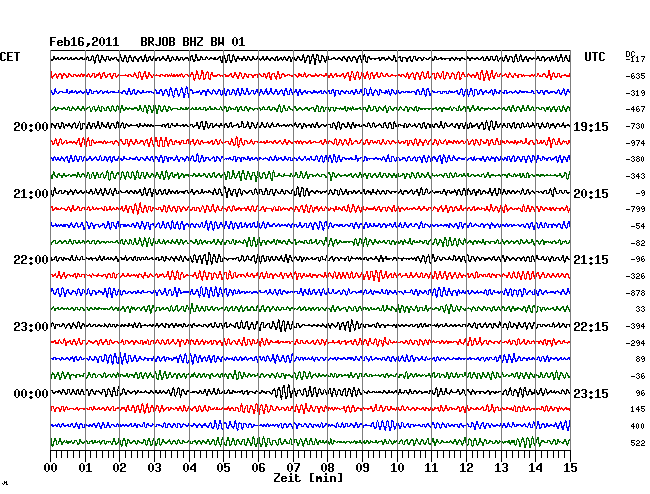Click minute 01 on the x-axis
Screen dimensions: 650x494
[85, 468]
